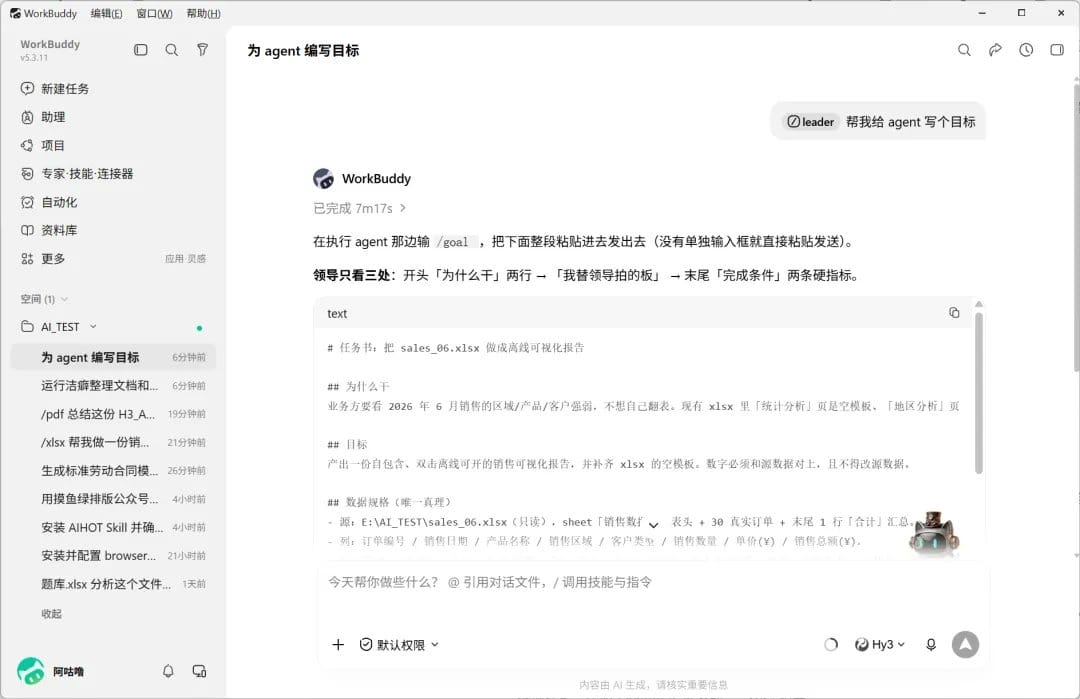Toggle the sidebar panel icon

point(141,50)
